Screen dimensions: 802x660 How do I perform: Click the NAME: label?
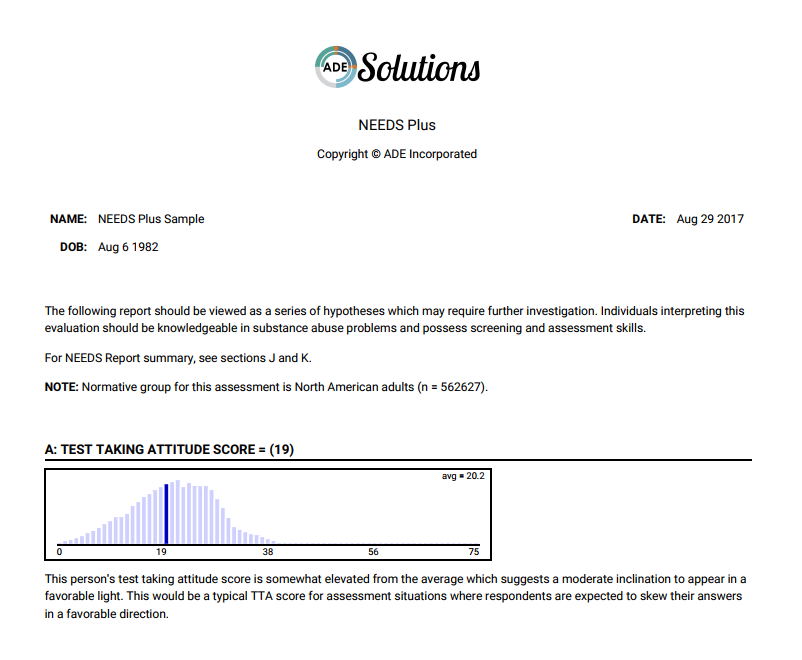coord(69,219)
